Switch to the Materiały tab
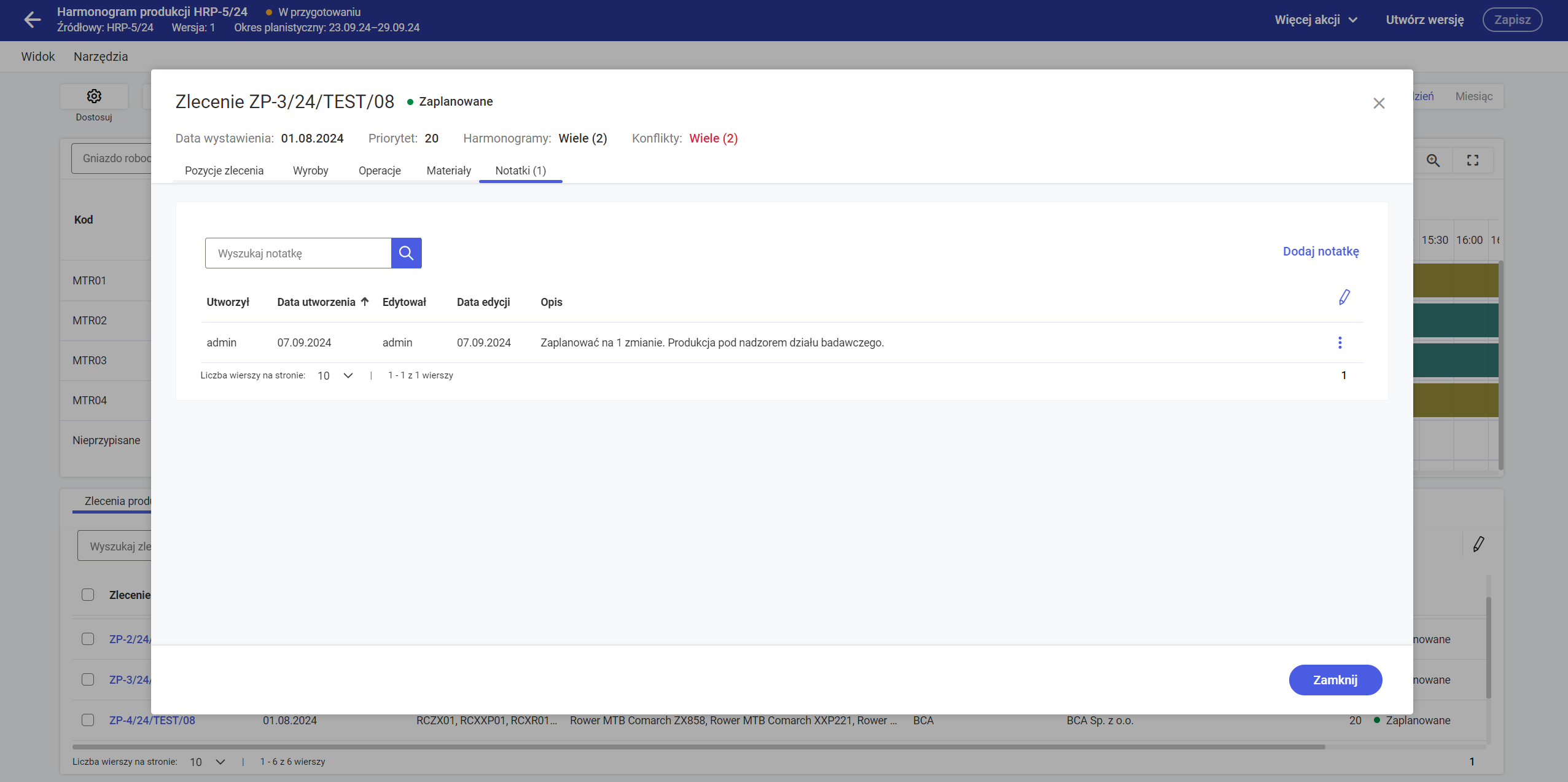The image size is (1568, 782). tap(449, 171)
